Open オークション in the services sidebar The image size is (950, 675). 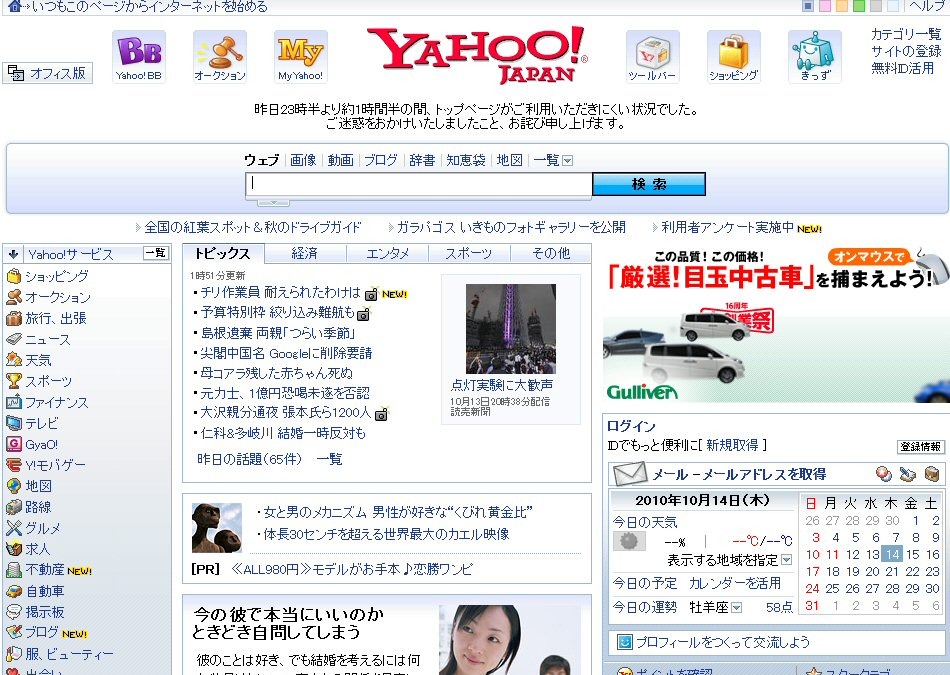[x=58, y=298]
